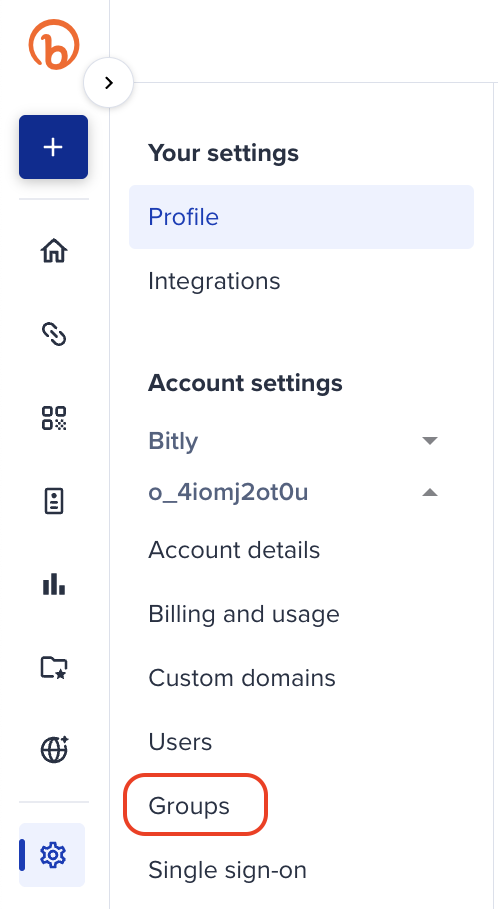Open the Campaigns starred folder icon
This screenshot has height=909, width=498.
coord(54,668)
